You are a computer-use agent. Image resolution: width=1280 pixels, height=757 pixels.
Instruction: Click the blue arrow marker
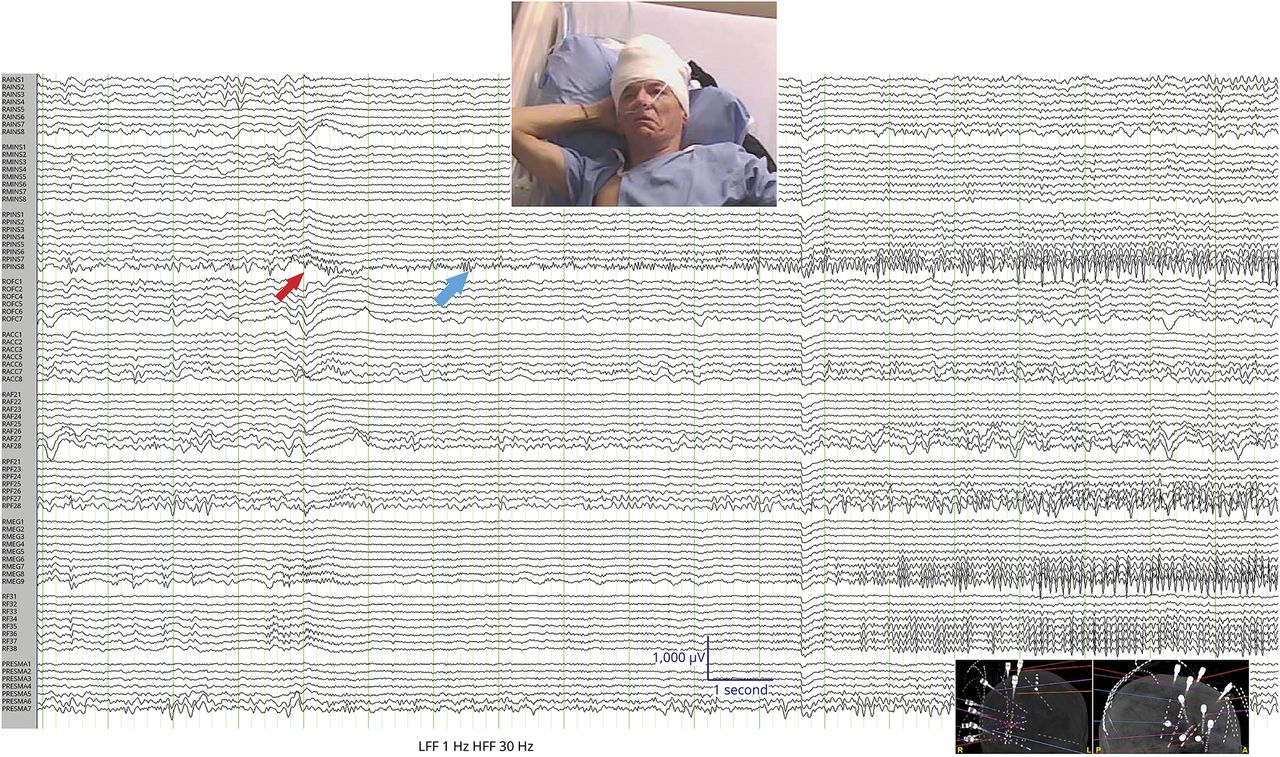click(x=451, y=289)
